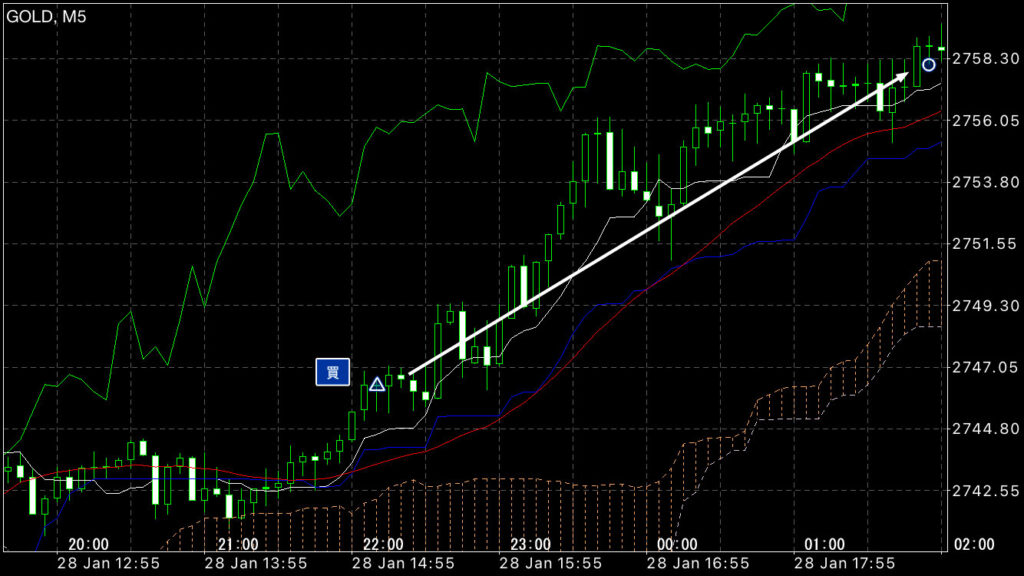
Task: Click the 2756.05 price axis label
Action: [986, 120]
